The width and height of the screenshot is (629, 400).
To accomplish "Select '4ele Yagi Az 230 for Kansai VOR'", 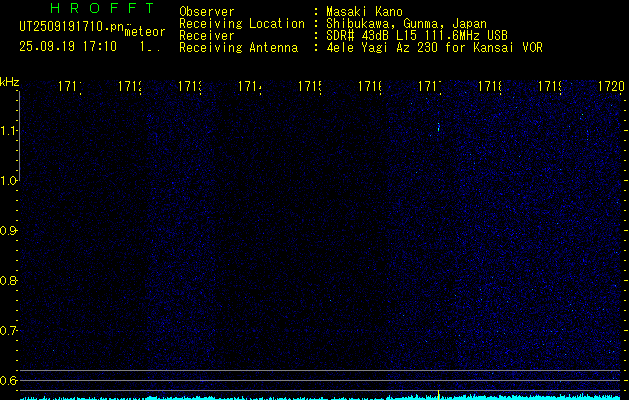I will coord(434,48).
